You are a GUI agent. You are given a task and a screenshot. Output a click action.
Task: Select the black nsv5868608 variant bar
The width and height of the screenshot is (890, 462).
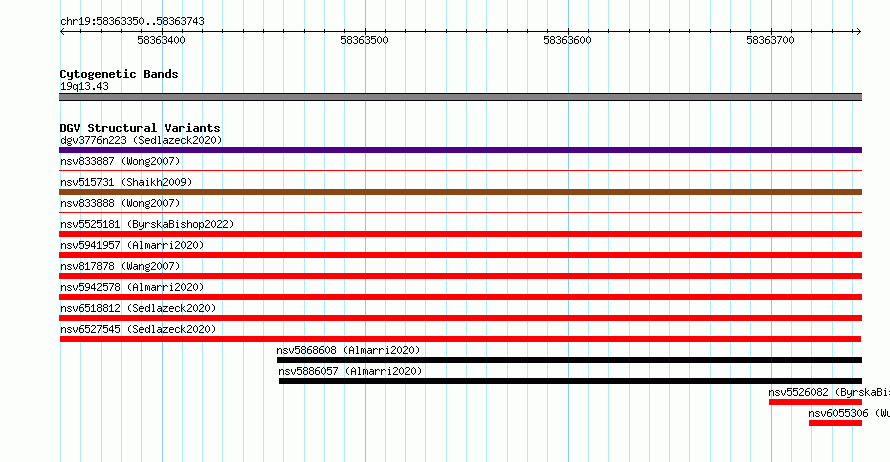tap(569, 360)
